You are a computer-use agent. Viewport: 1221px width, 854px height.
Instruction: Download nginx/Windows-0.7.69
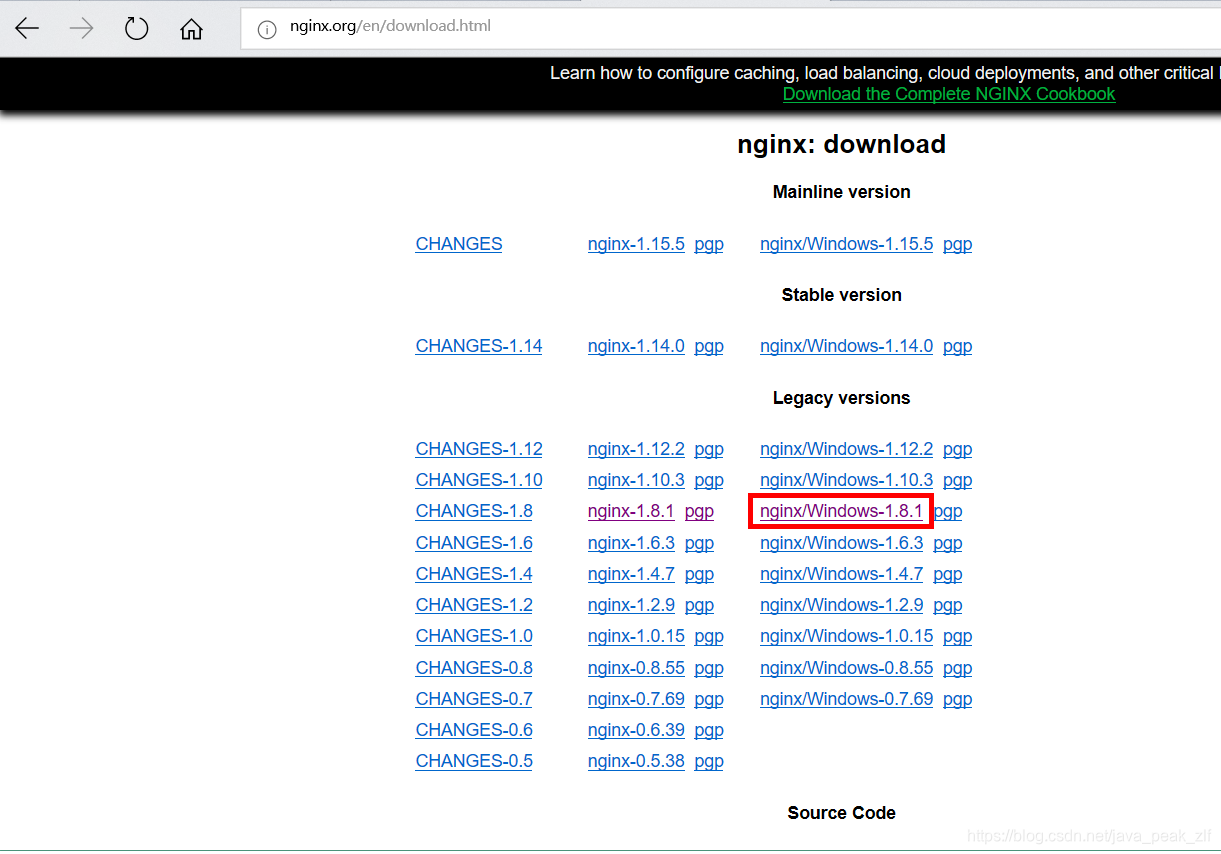846,699
